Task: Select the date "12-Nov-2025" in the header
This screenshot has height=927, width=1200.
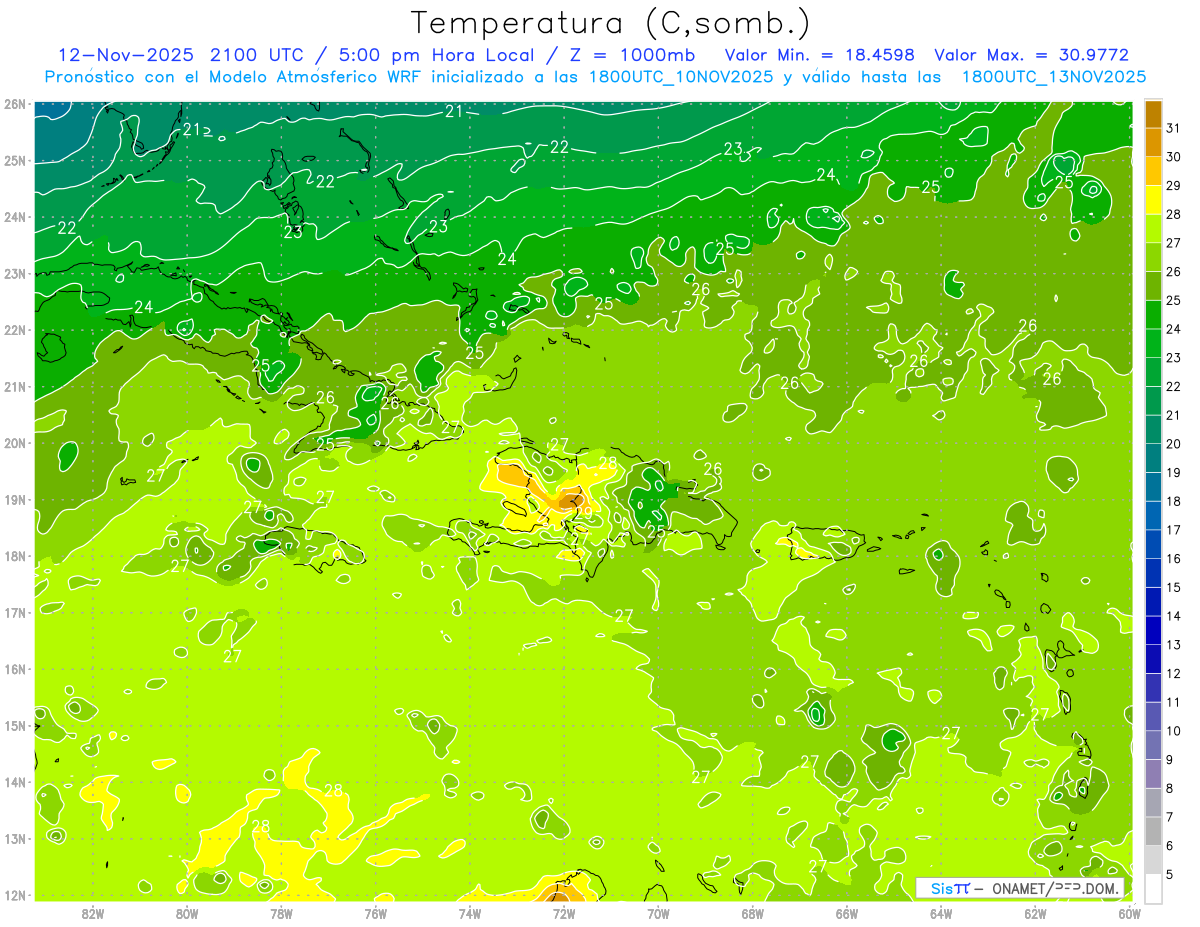Action: tap(125, 55)
